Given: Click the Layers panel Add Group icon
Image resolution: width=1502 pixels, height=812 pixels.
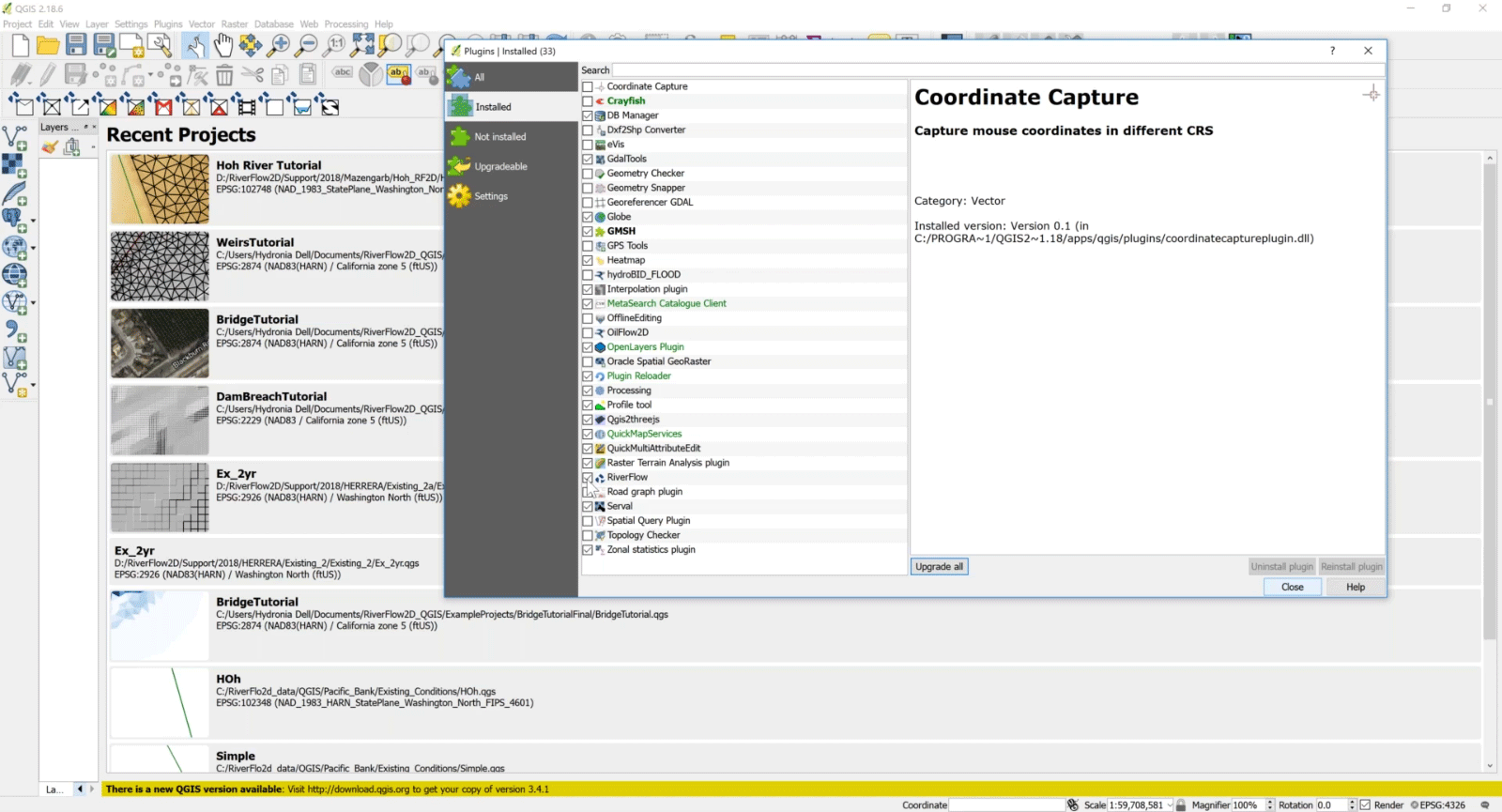Looking at the screenshot, I should point(72,147).
